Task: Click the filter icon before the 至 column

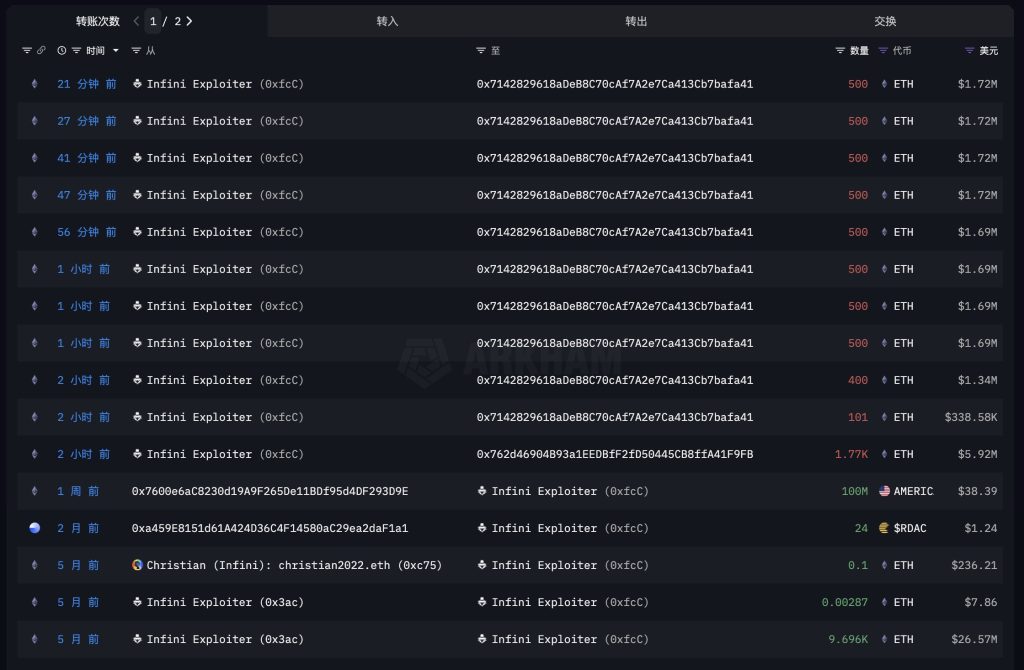Action: pos(481,50)
